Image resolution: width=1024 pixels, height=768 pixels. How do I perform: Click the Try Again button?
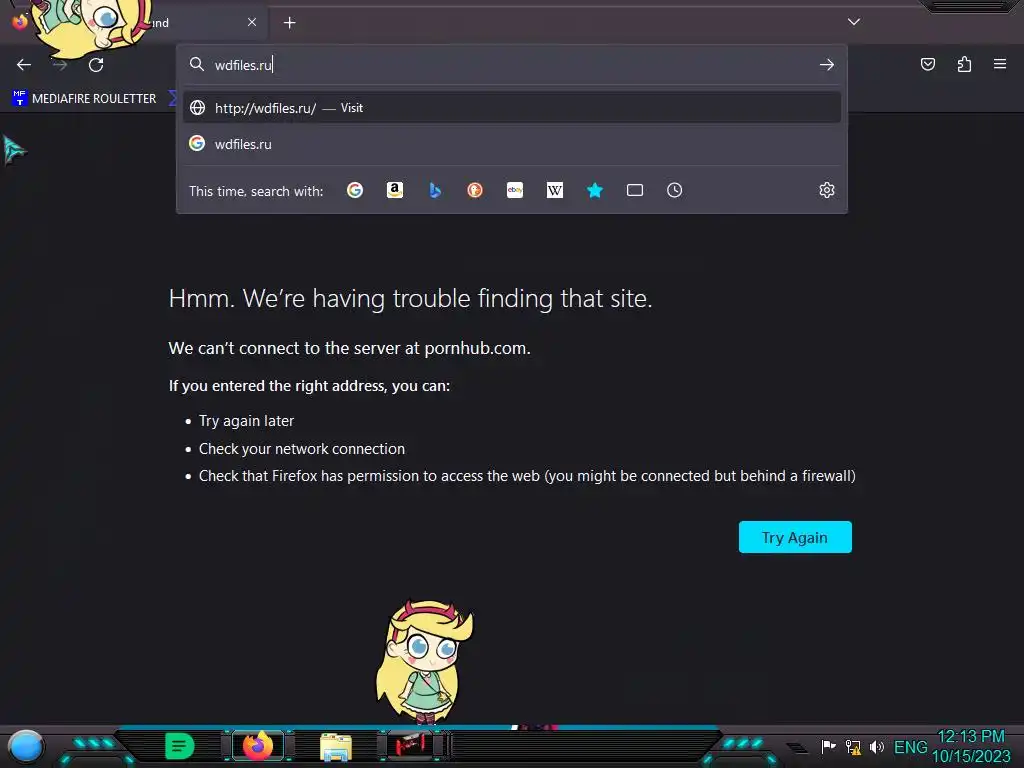click(x=795, y=537)
